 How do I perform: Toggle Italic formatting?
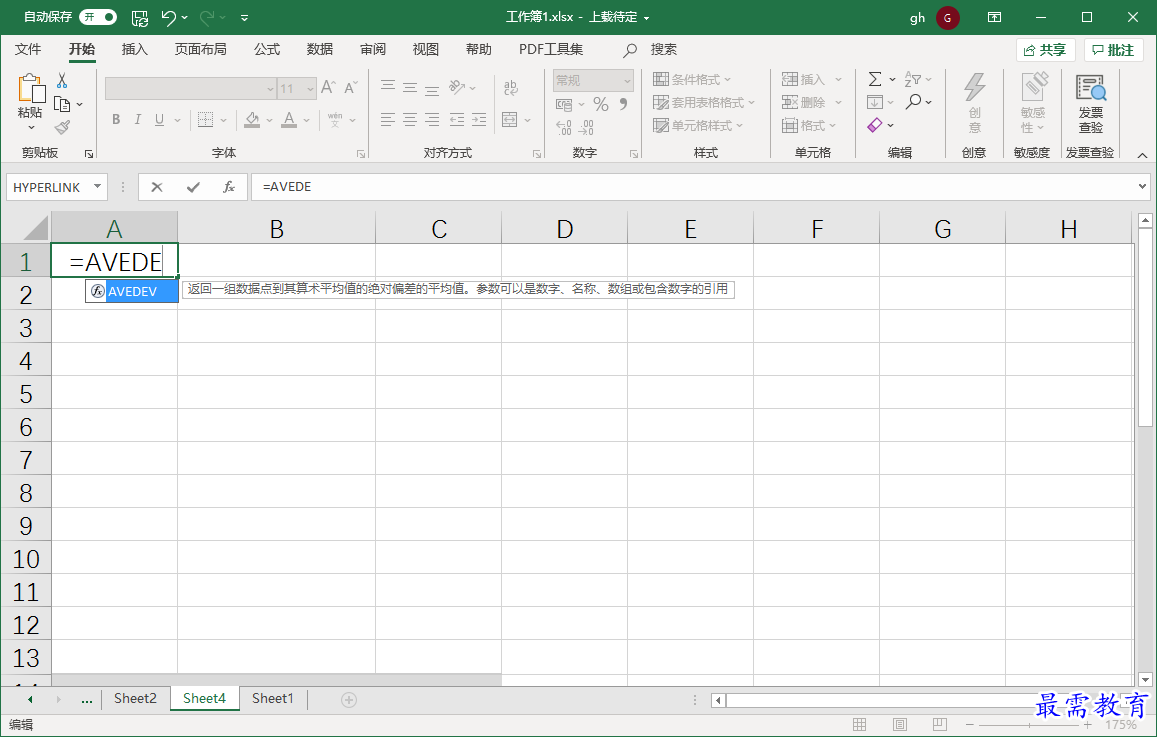(x=137, y=120)
